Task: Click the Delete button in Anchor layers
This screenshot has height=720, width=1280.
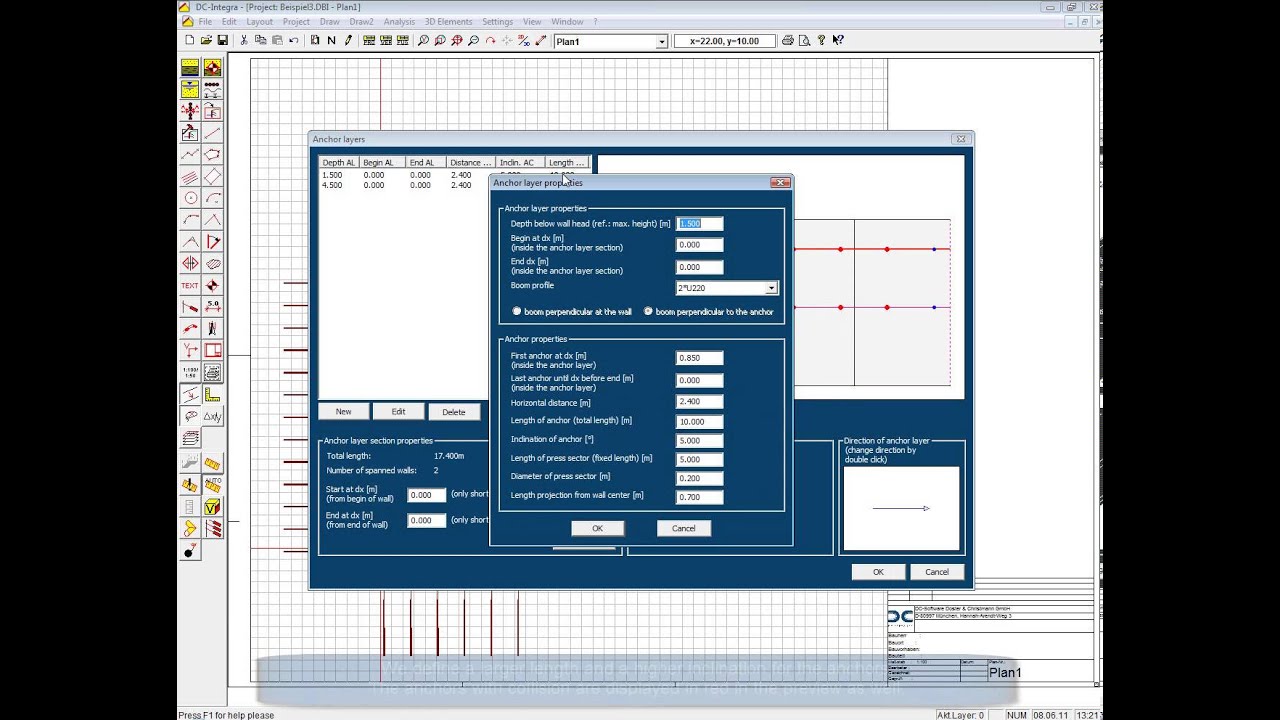Action: point(454,412)
